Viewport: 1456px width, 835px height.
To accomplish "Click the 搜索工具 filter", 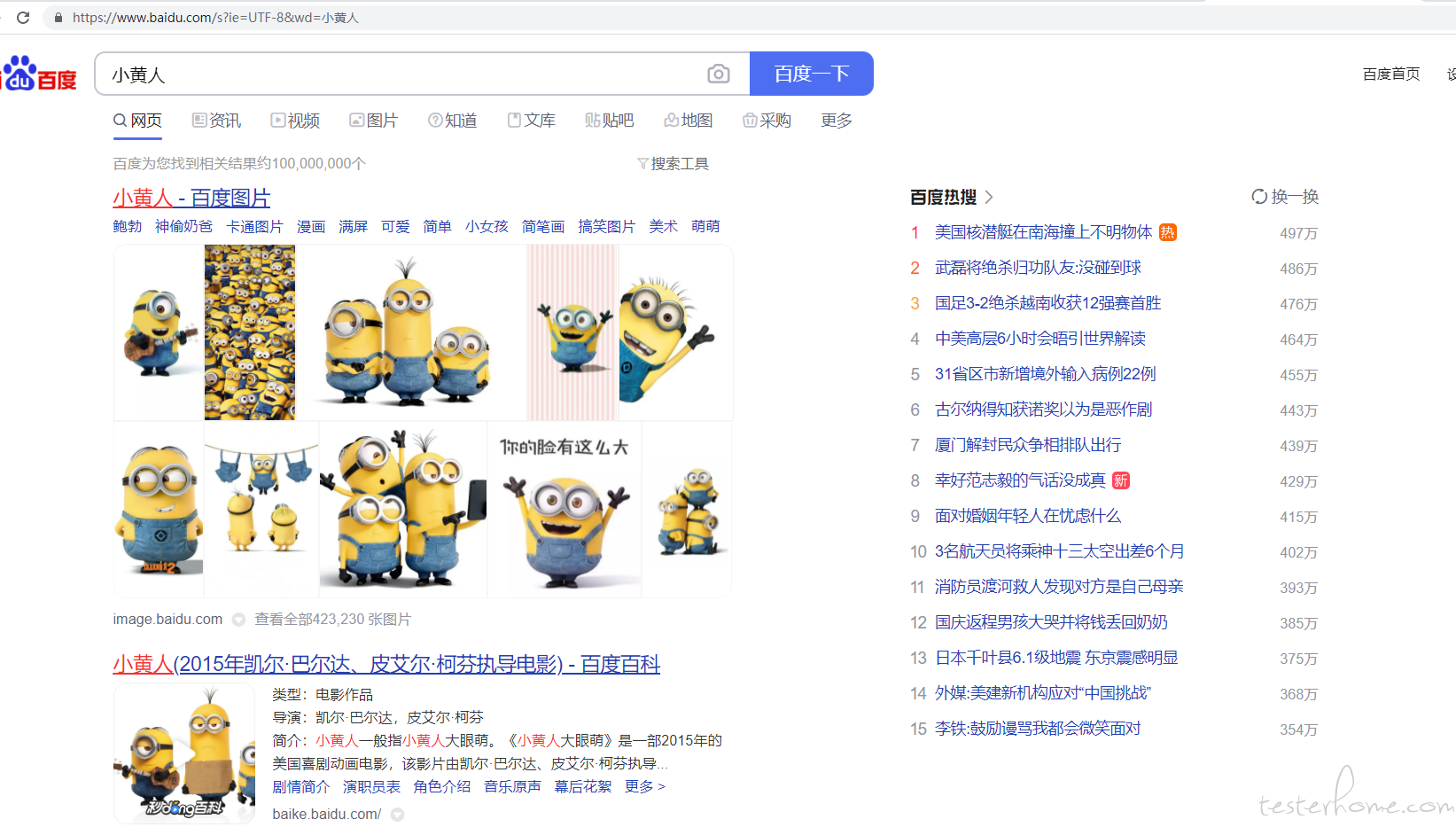I will [x=673, y=163].
